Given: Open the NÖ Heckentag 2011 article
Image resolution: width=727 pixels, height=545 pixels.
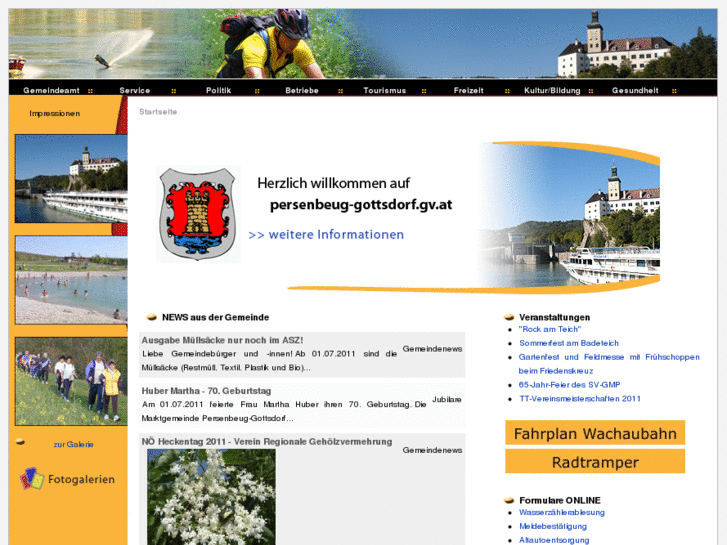Looking at the screenshot, I should pos(267,442).
